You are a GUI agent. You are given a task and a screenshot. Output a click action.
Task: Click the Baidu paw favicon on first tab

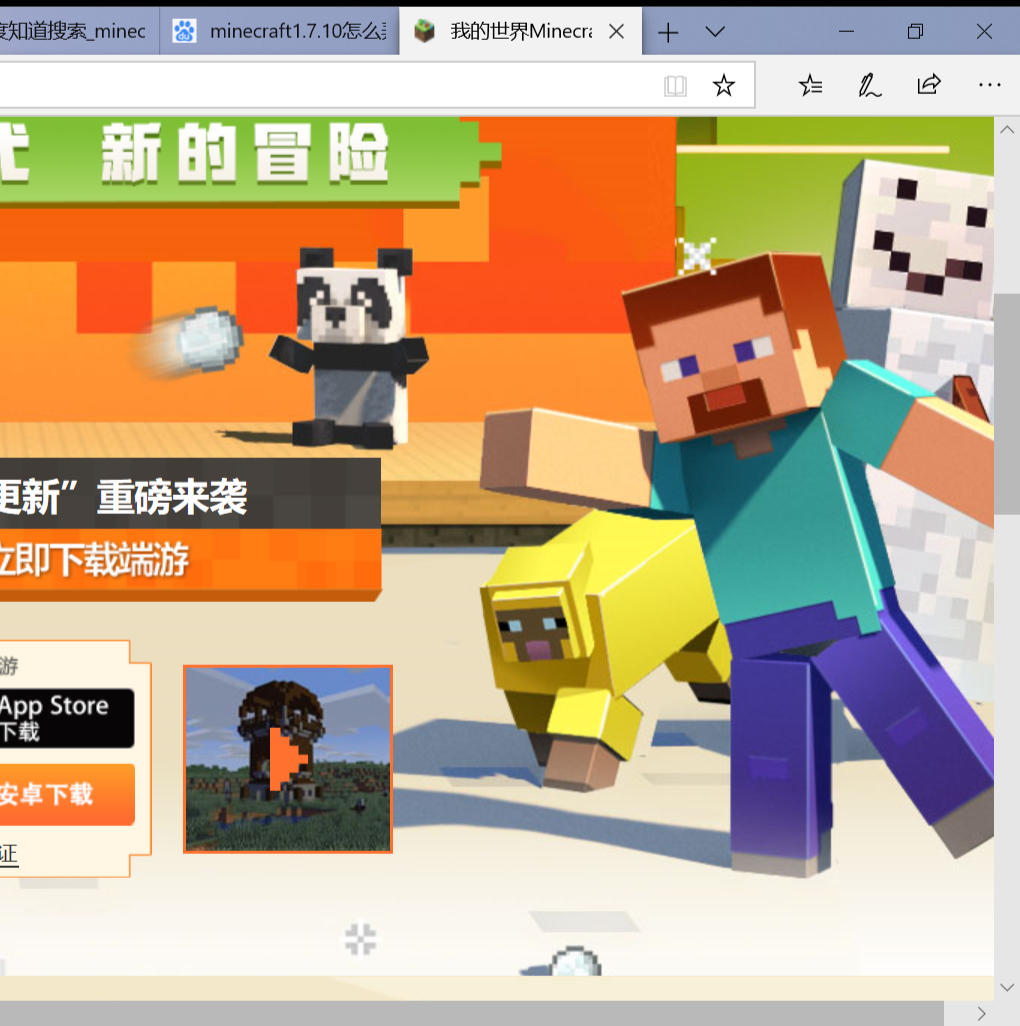[x=184, y=31]
